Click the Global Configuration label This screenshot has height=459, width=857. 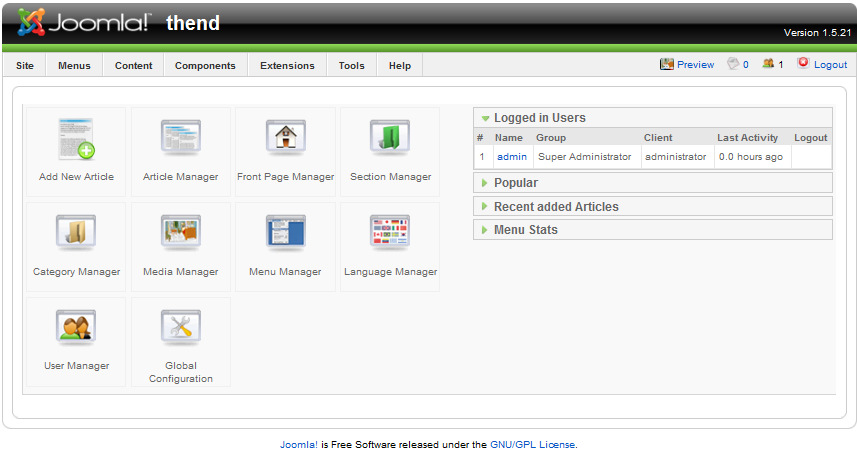click(181, 372)
